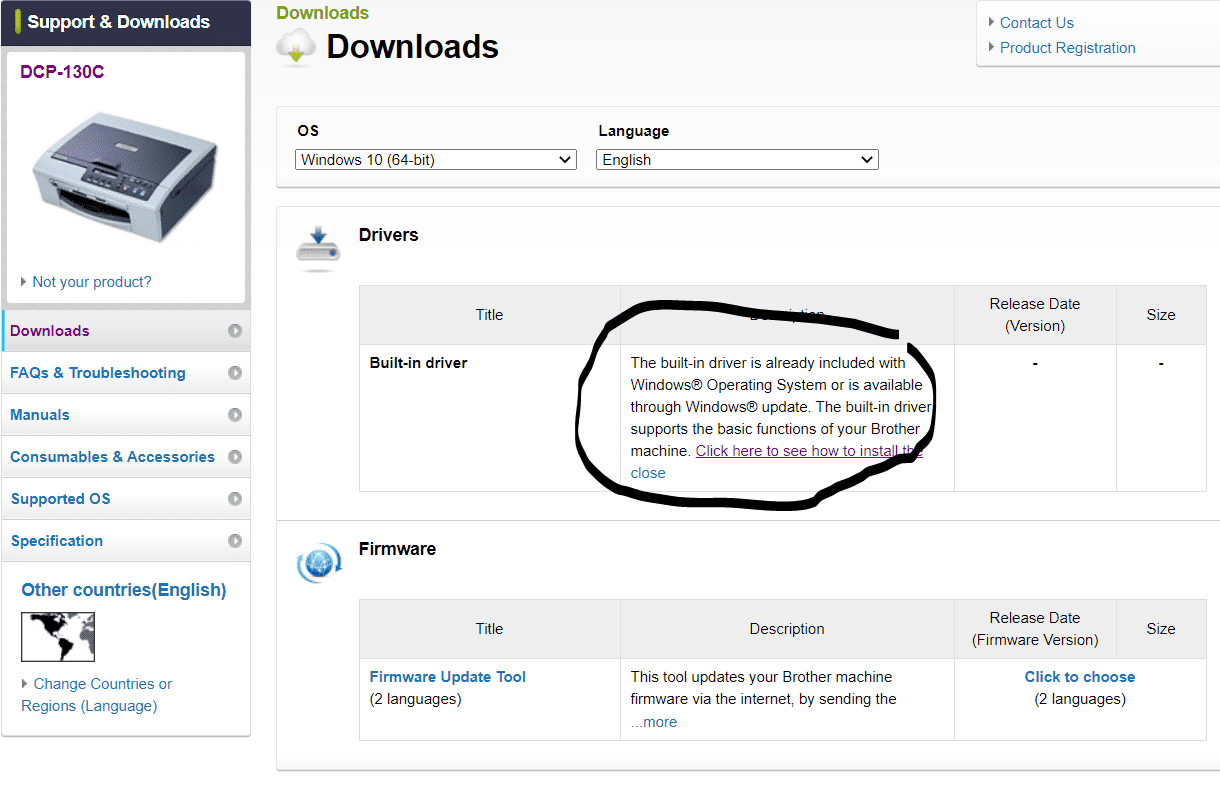Open the OS dropdown showing Windows 10 (64-bit)
Image resolution: width=1220 pixels, height=790 pixels.
pyautogui.click(x=436, y=160)
